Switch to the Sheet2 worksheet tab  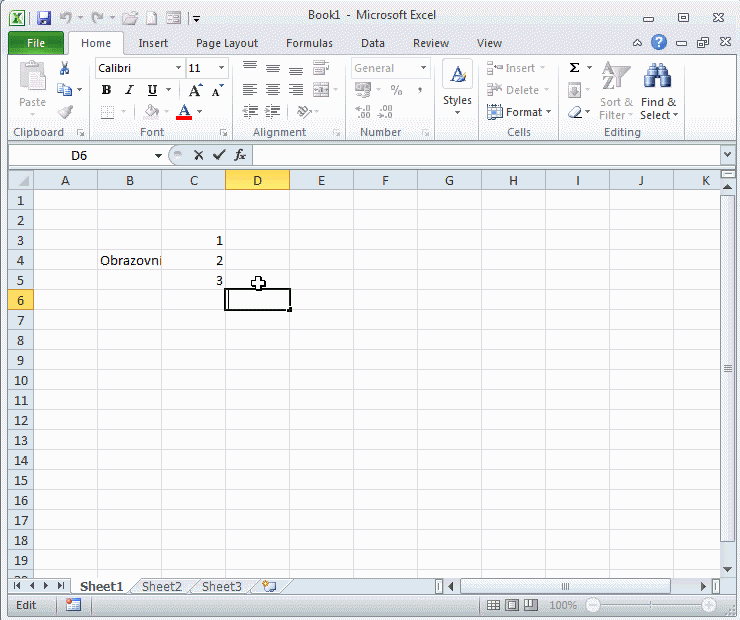(x=162, y=587)
